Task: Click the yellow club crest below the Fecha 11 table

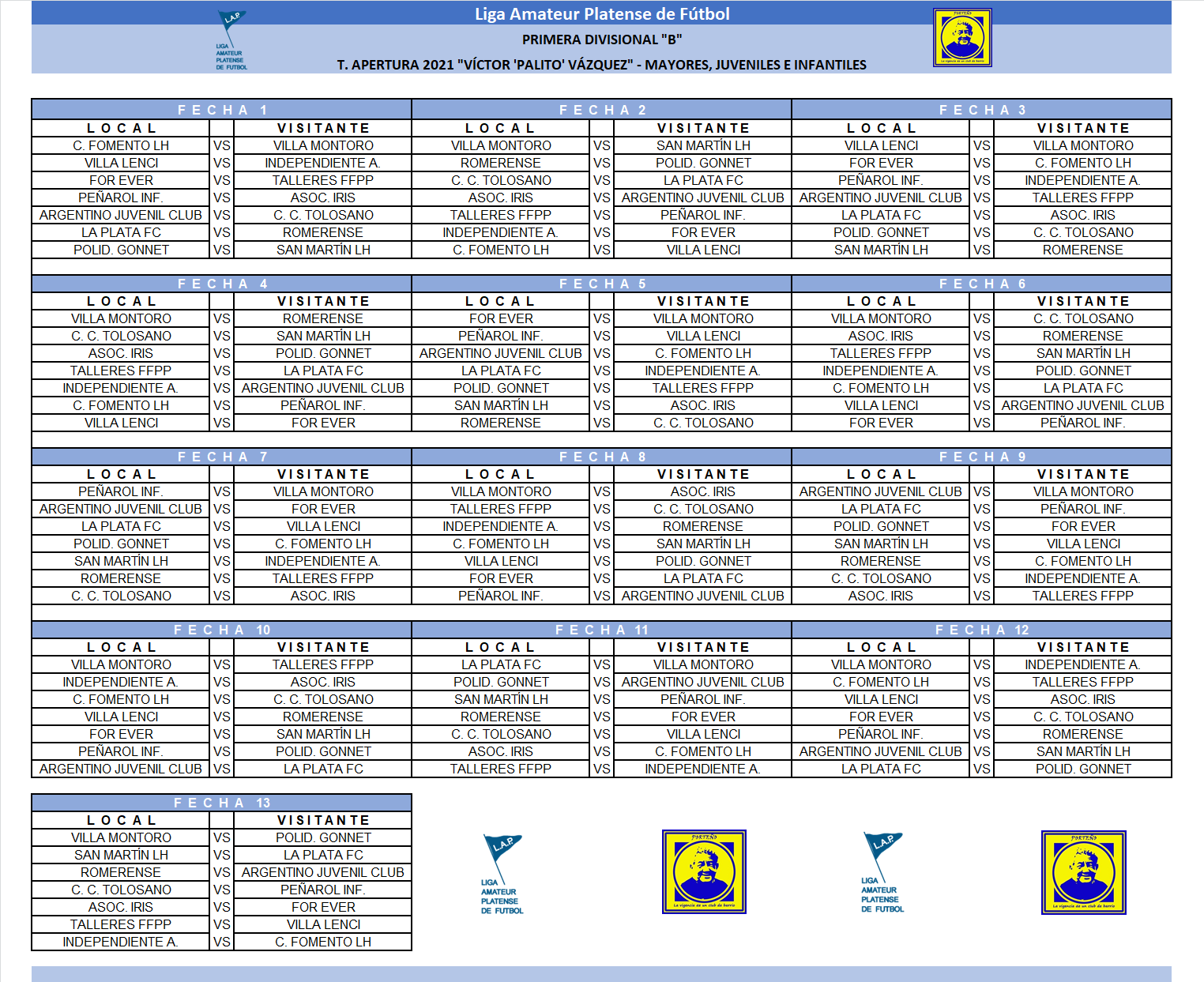Action: click(704, 871)
